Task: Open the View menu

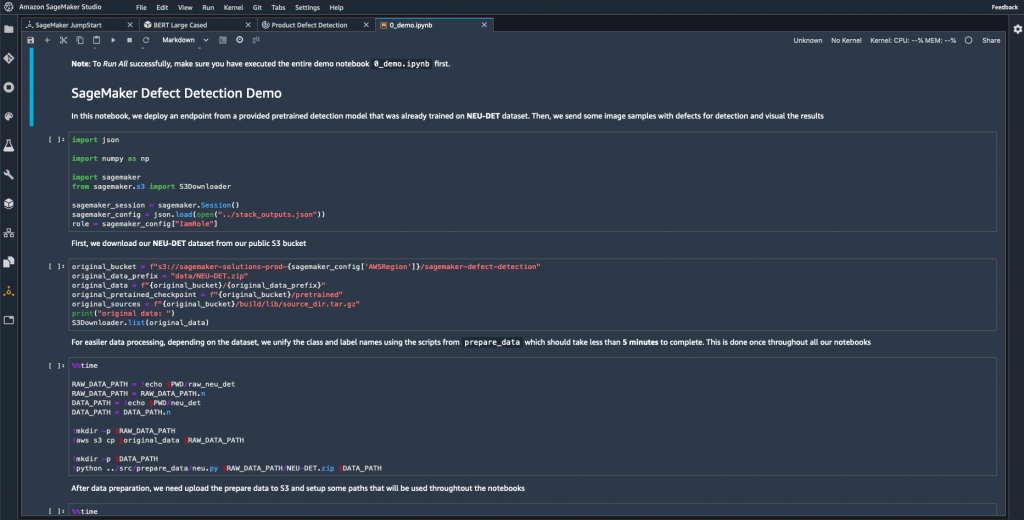Action: [x=185, y=8]
